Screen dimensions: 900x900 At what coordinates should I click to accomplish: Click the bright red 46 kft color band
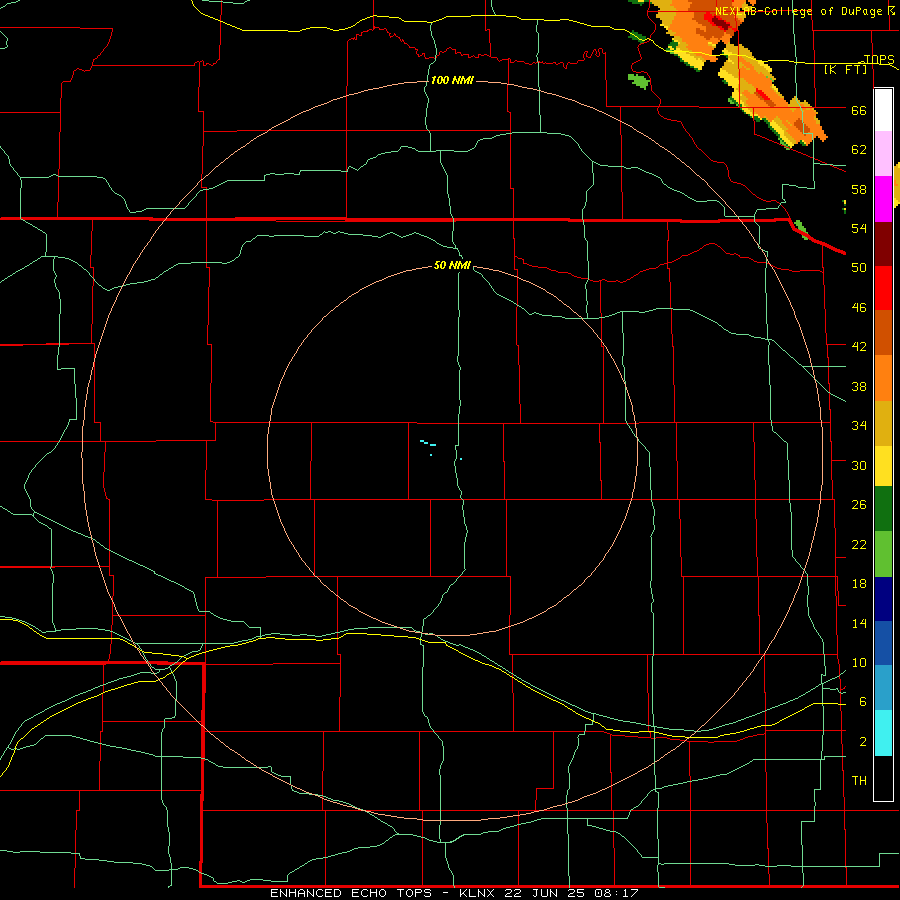click(x=883, y=288)
